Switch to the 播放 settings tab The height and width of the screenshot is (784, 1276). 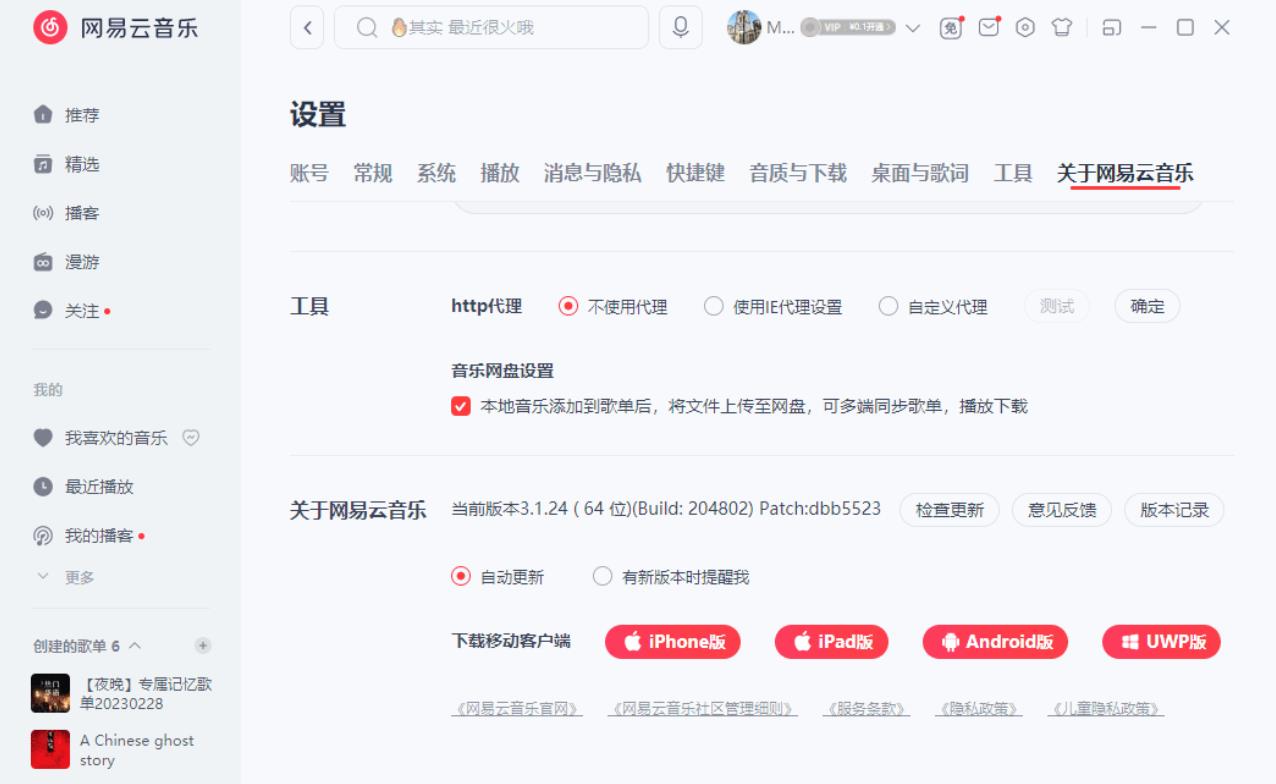(x=500, y=173)
